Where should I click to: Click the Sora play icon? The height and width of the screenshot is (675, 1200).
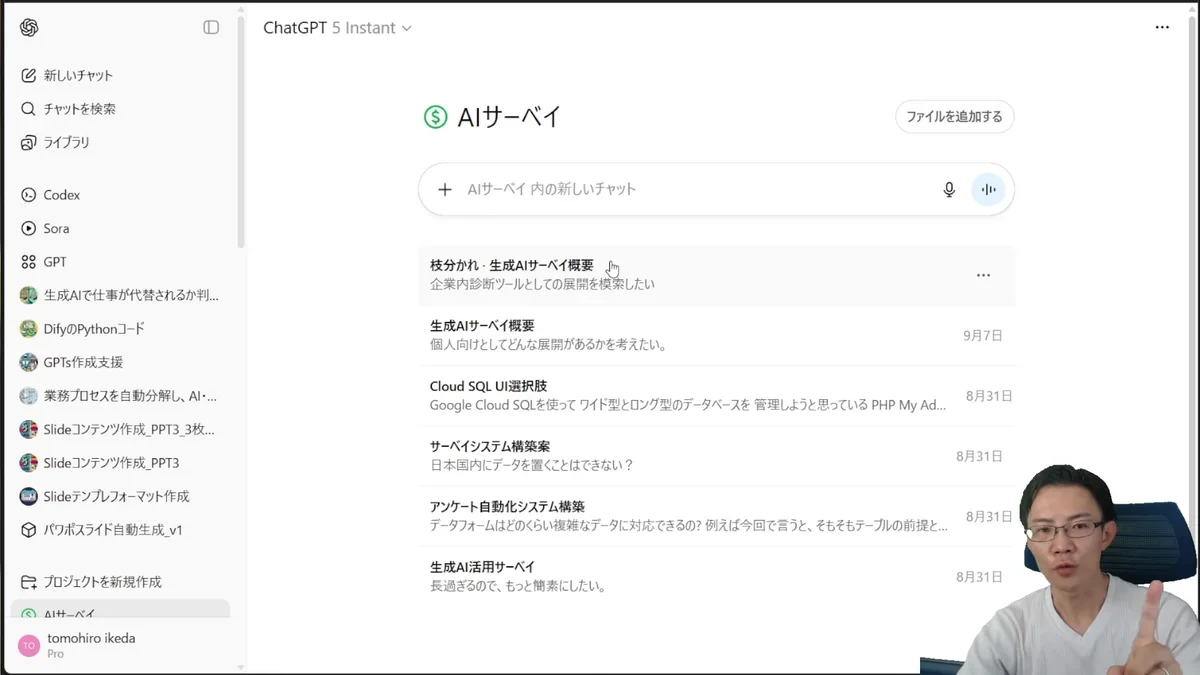(x=28, y=228)
